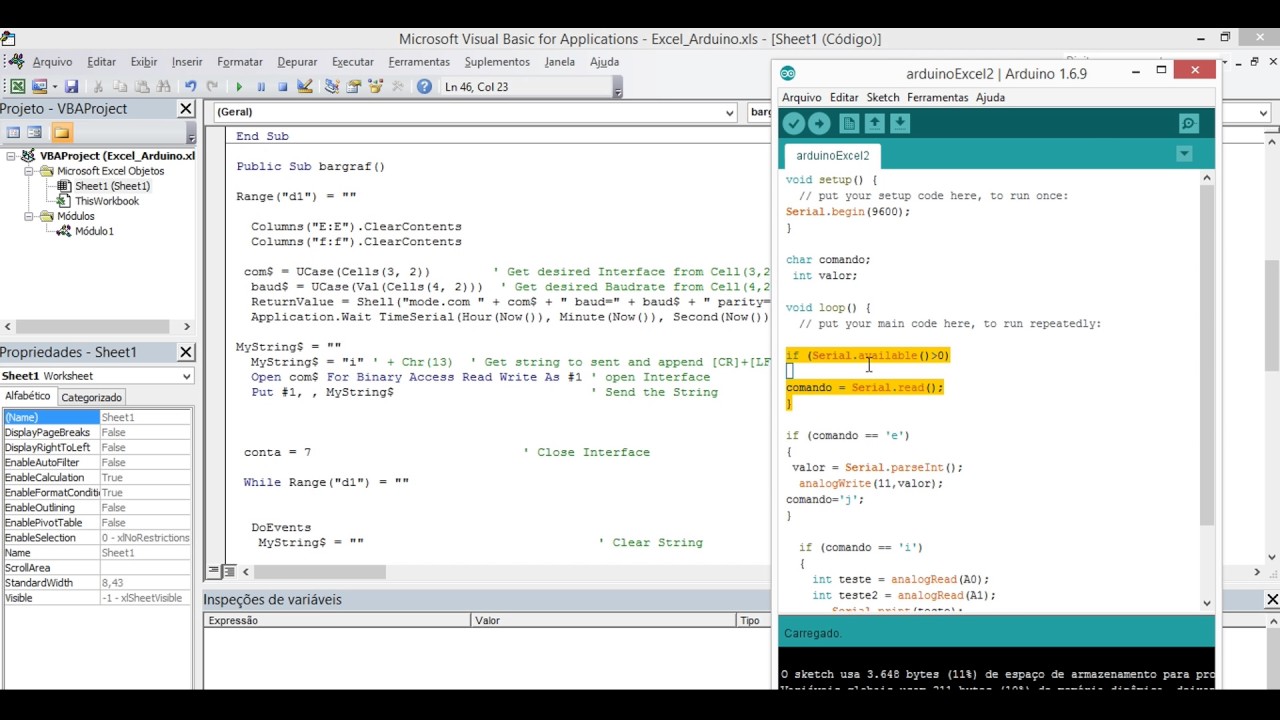Click the Break pause icon
This screenshot has width=1280, height=720.
pyautogui.click(x=261, y=87)
